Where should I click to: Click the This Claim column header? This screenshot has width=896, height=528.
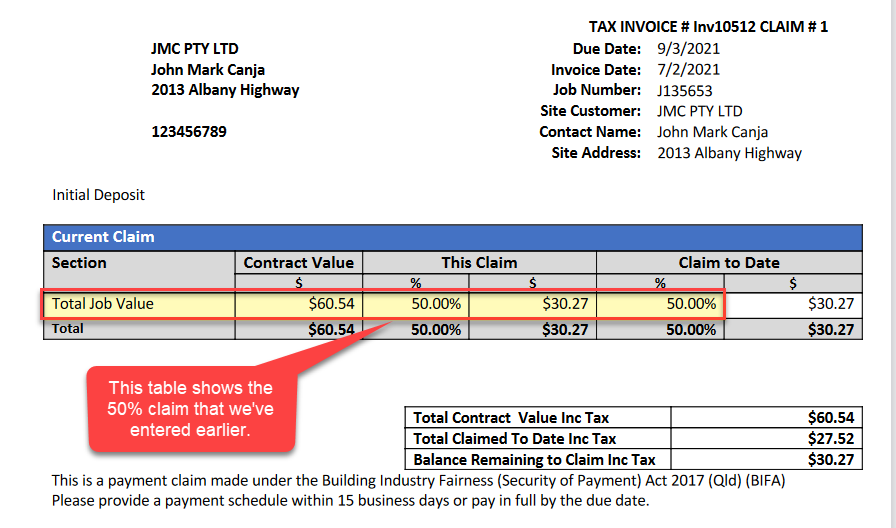(479, 262)
